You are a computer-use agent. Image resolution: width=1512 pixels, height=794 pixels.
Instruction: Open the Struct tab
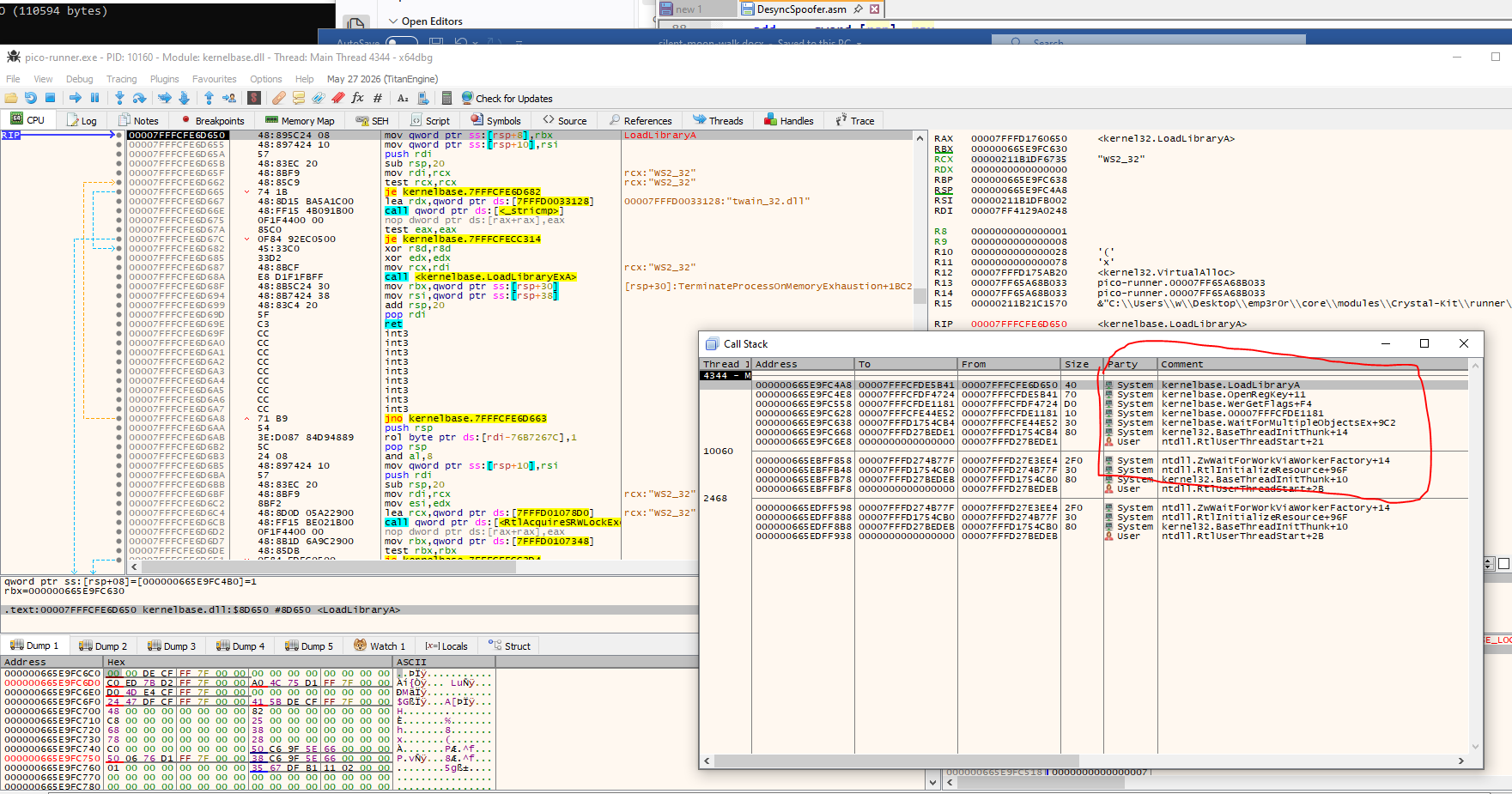[x=509, y=646]
